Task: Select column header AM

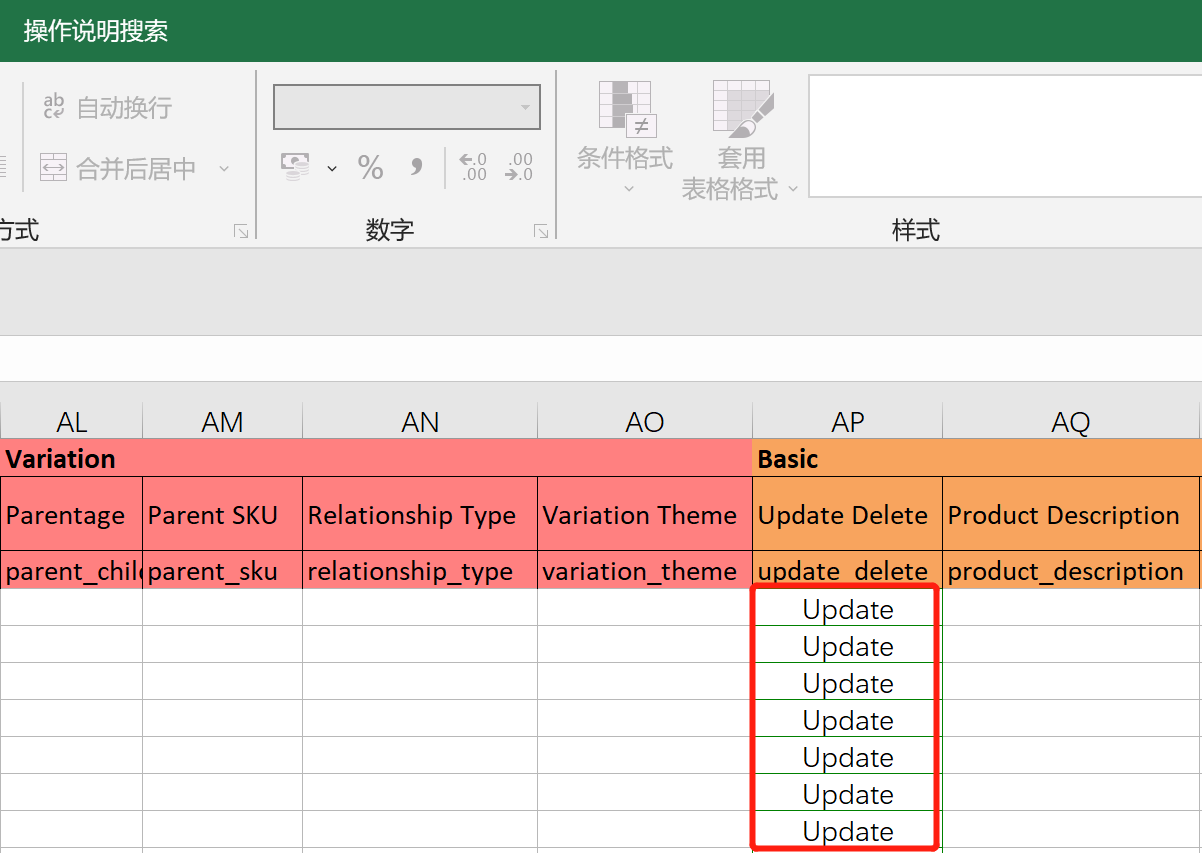Action: pos(222,422)
